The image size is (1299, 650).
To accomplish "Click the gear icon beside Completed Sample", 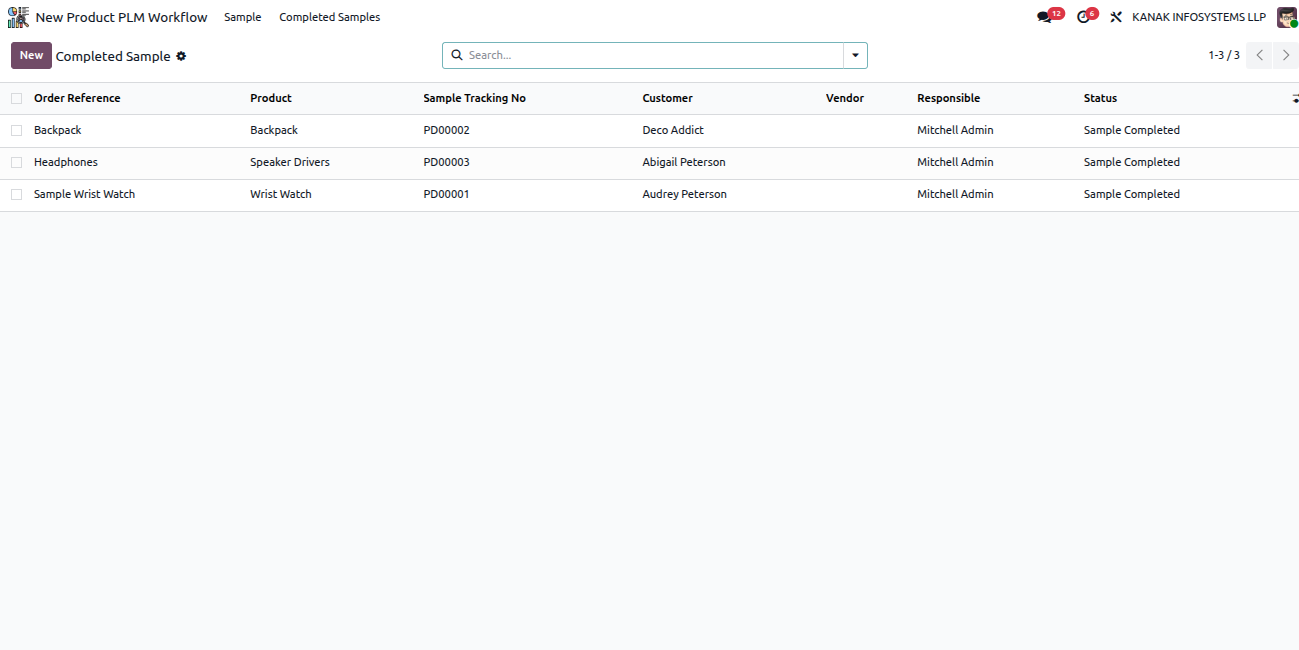I will tap(181, 56).
